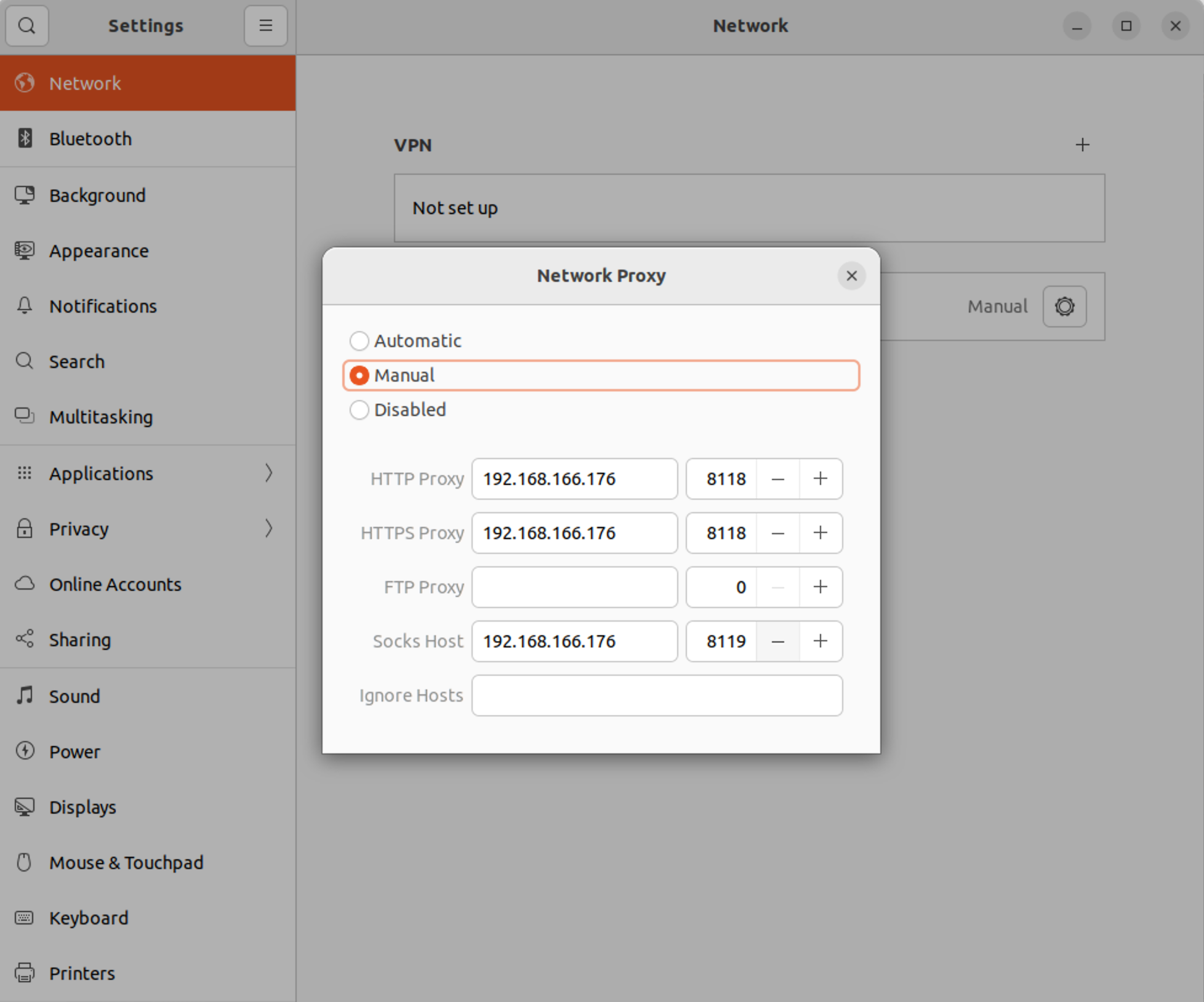Click the Appearance icon in sidebar

(x=25, y=250)
